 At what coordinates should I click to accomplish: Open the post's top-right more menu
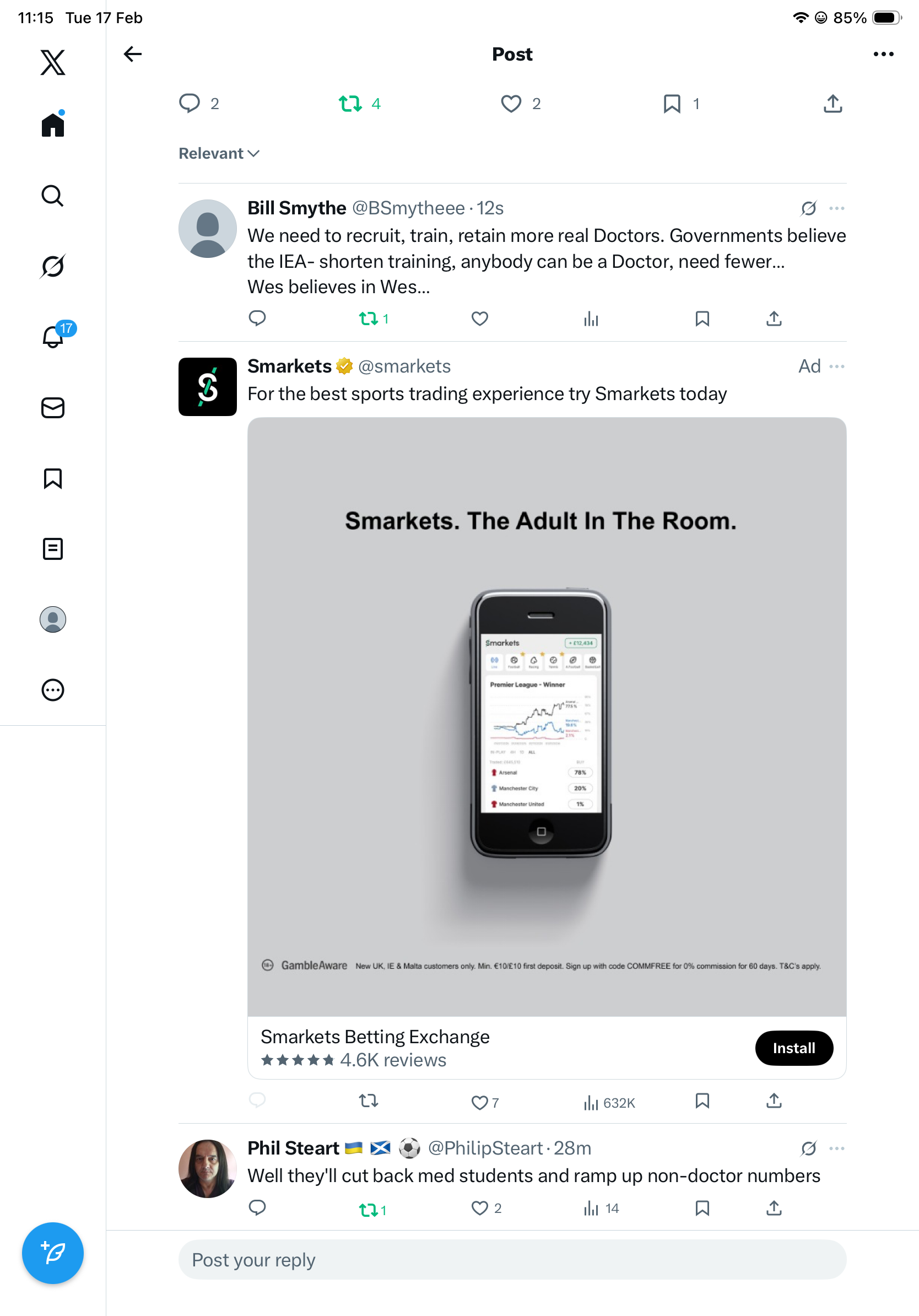(x=883, y=54)
